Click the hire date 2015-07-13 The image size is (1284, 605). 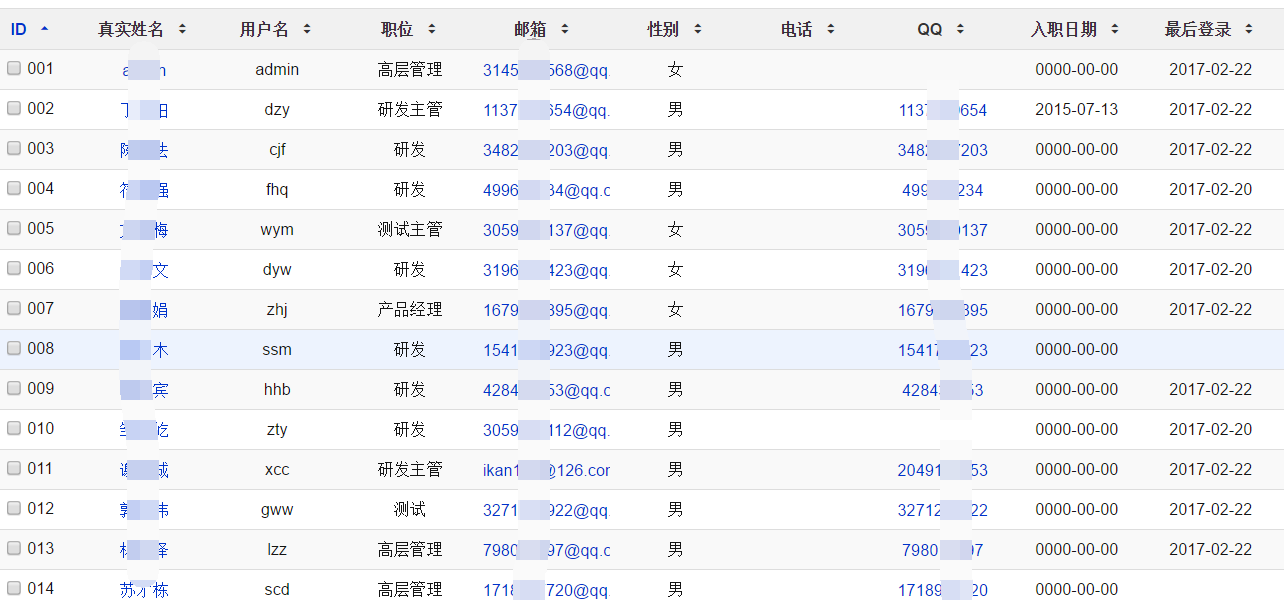(x=1077, y=110)
